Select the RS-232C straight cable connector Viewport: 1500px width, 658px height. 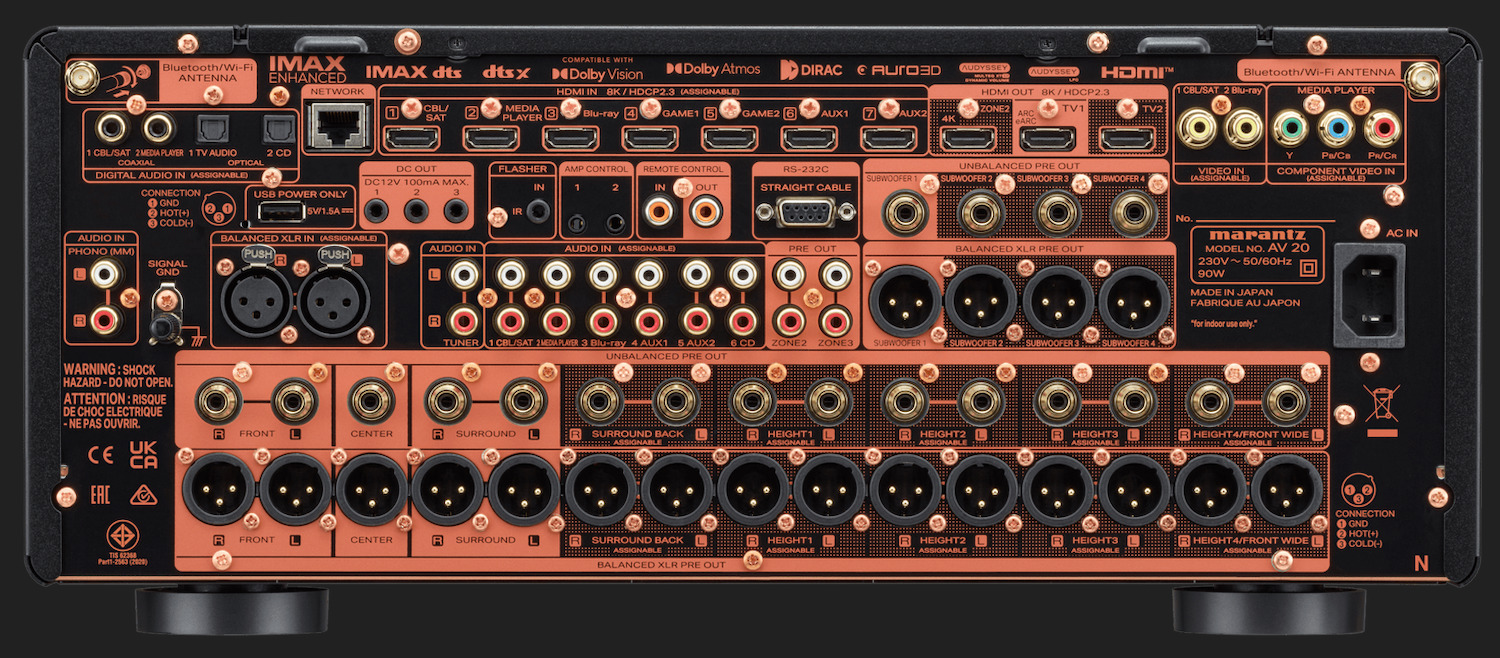point(804,213)
